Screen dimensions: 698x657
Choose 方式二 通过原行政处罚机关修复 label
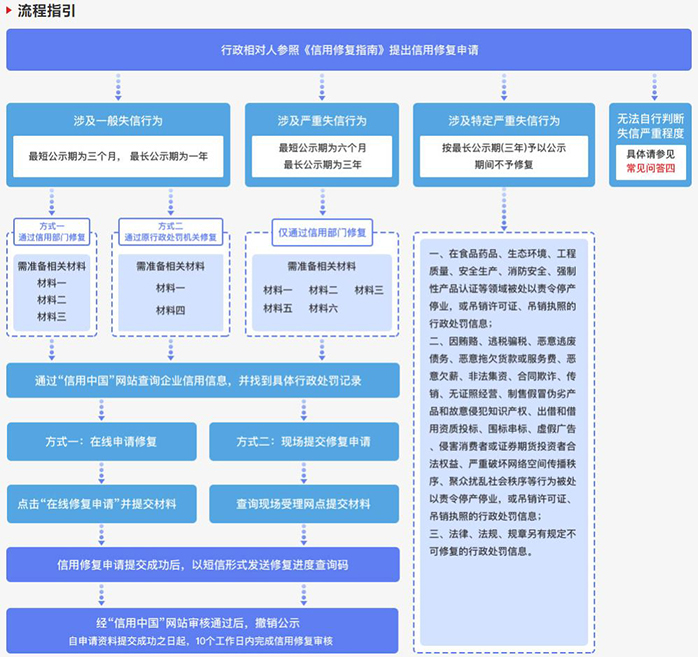click(170, 232)
